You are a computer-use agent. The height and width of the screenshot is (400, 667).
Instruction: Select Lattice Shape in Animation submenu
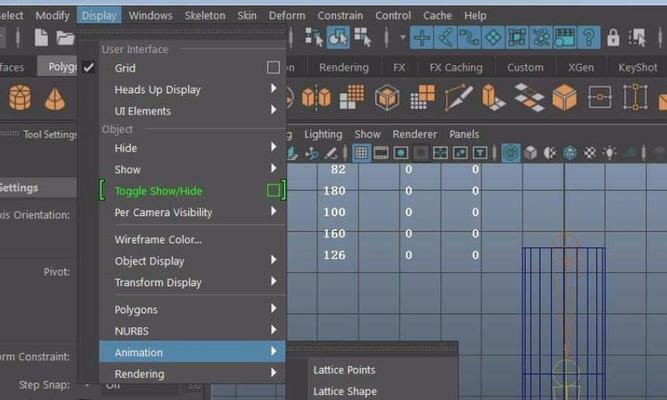(345, 391)
